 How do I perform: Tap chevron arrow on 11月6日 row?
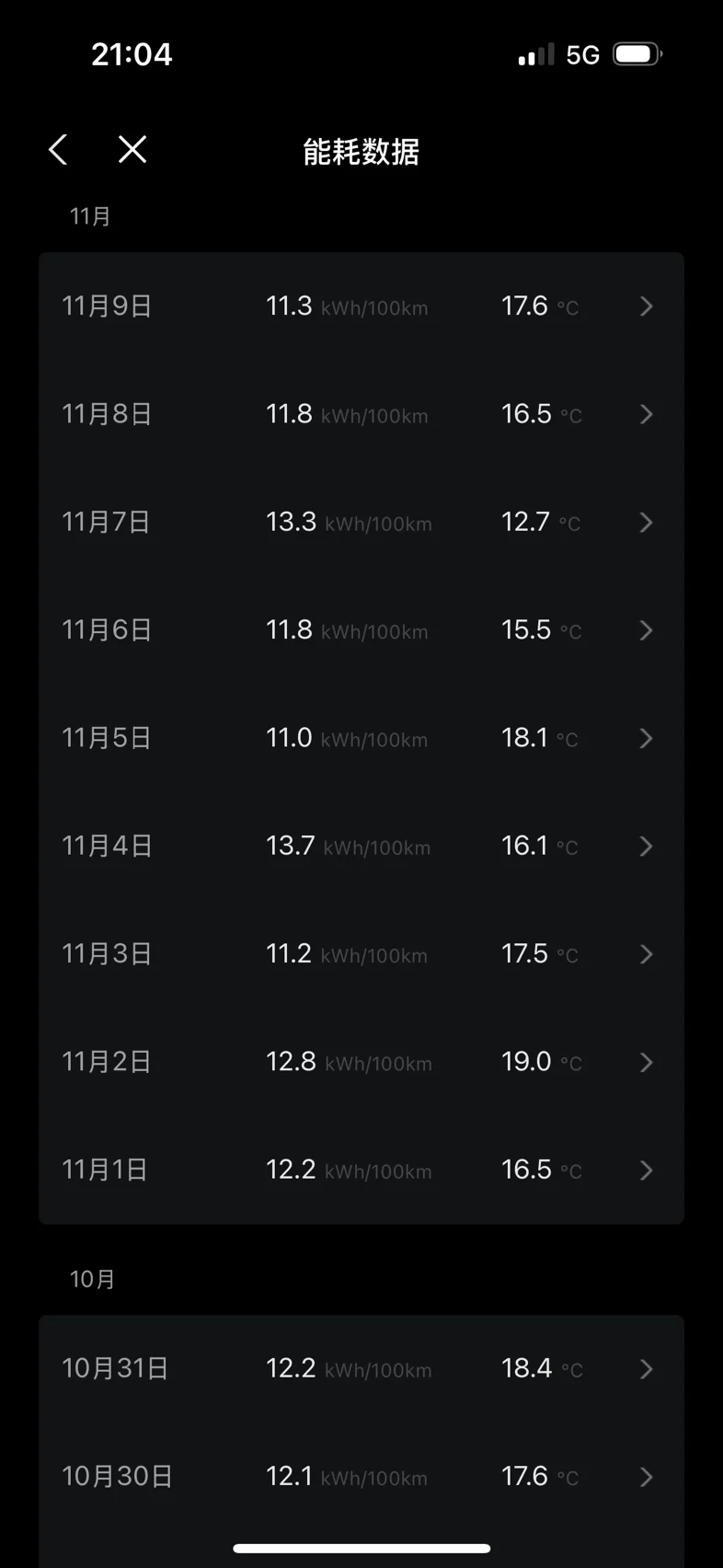pyautogui.click(x=646, y=630)
